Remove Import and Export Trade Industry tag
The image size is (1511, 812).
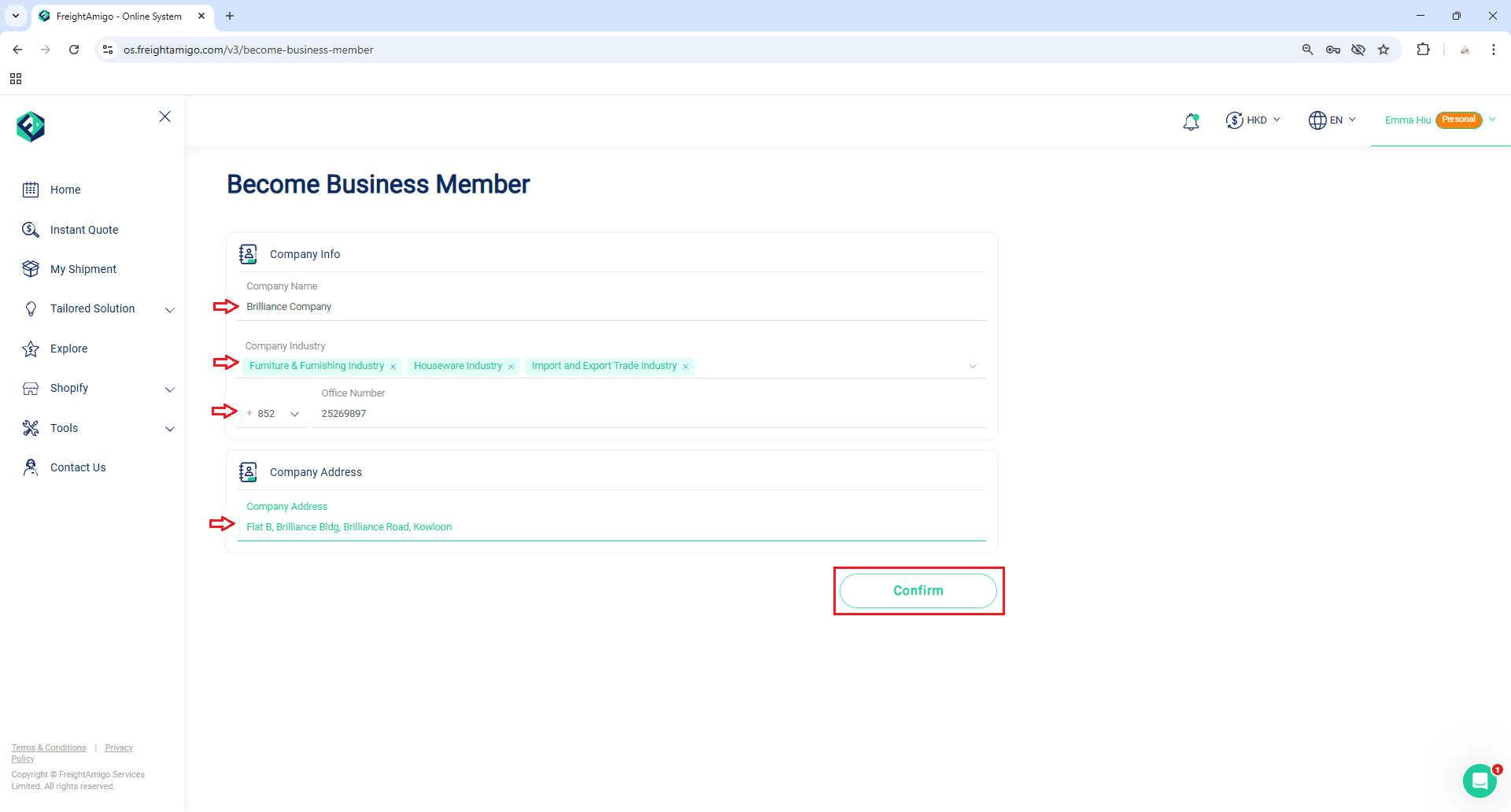685,367
